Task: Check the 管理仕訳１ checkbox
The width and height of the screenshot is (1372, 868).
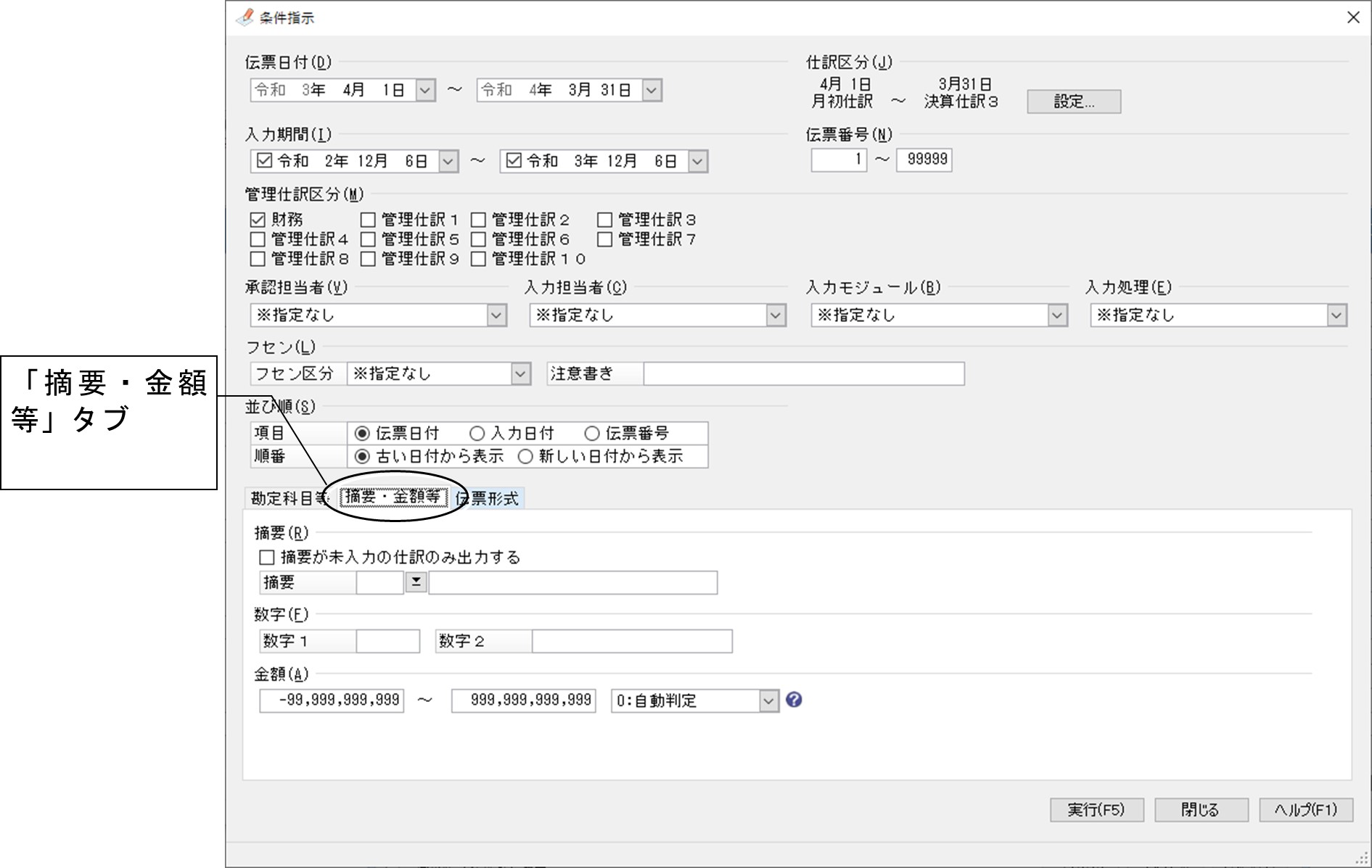Action: tap(368, 220)
